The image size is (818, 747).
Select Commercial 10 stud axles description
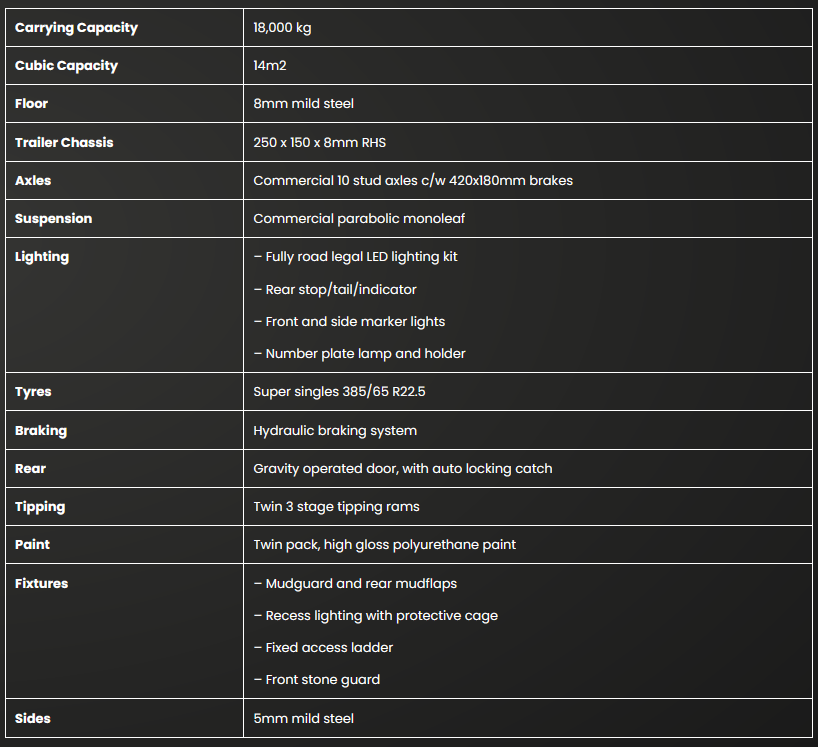[413, 181]
